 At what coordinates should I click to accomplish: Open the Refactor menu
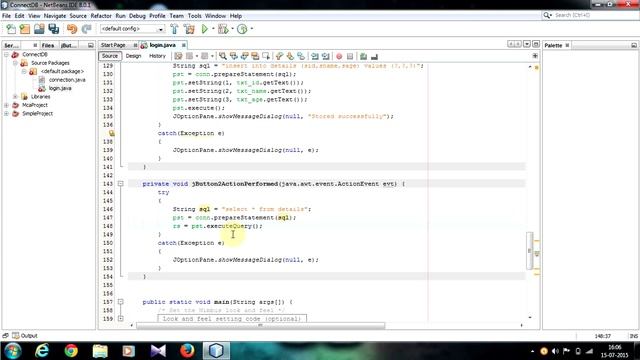click(x=101, y=16)
